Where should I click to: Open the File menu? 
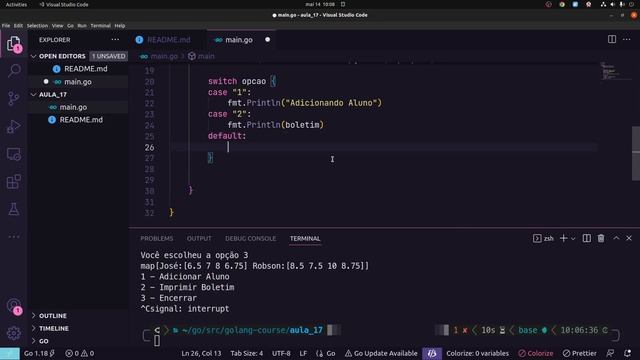click(6, 25)
